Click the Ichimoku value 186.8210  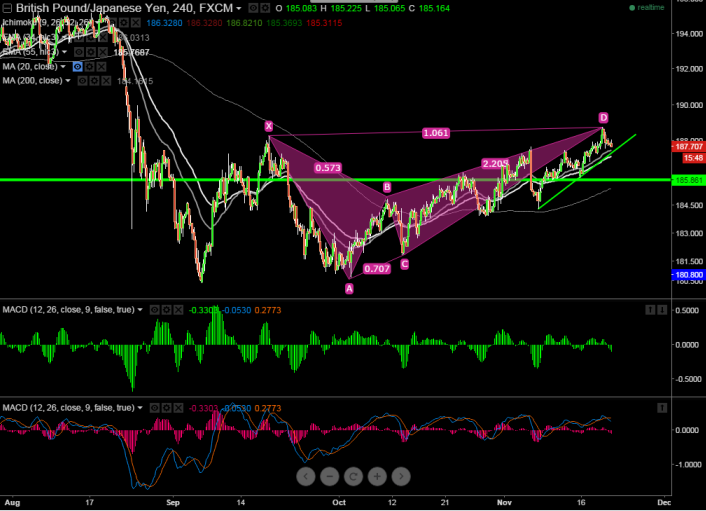[244, 23]
